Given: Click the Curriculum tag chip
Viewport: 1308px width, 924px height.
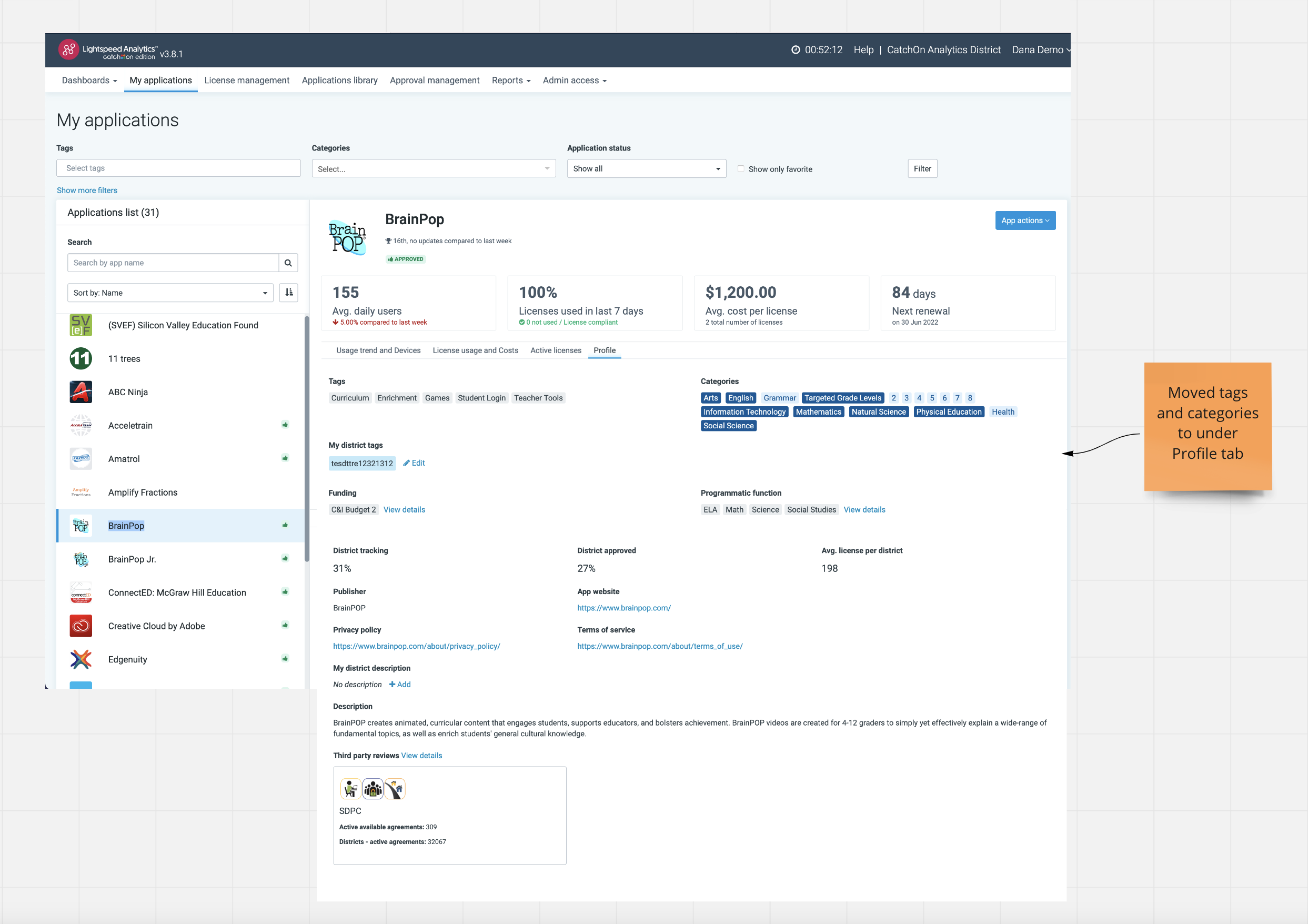Looking at the screenshot, I should tap(350, 398).
